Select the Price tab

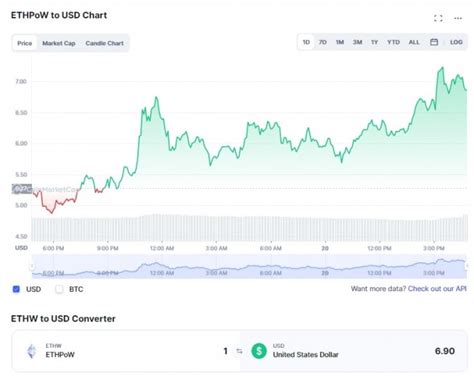pyautogui.click(x=25, y=43)
